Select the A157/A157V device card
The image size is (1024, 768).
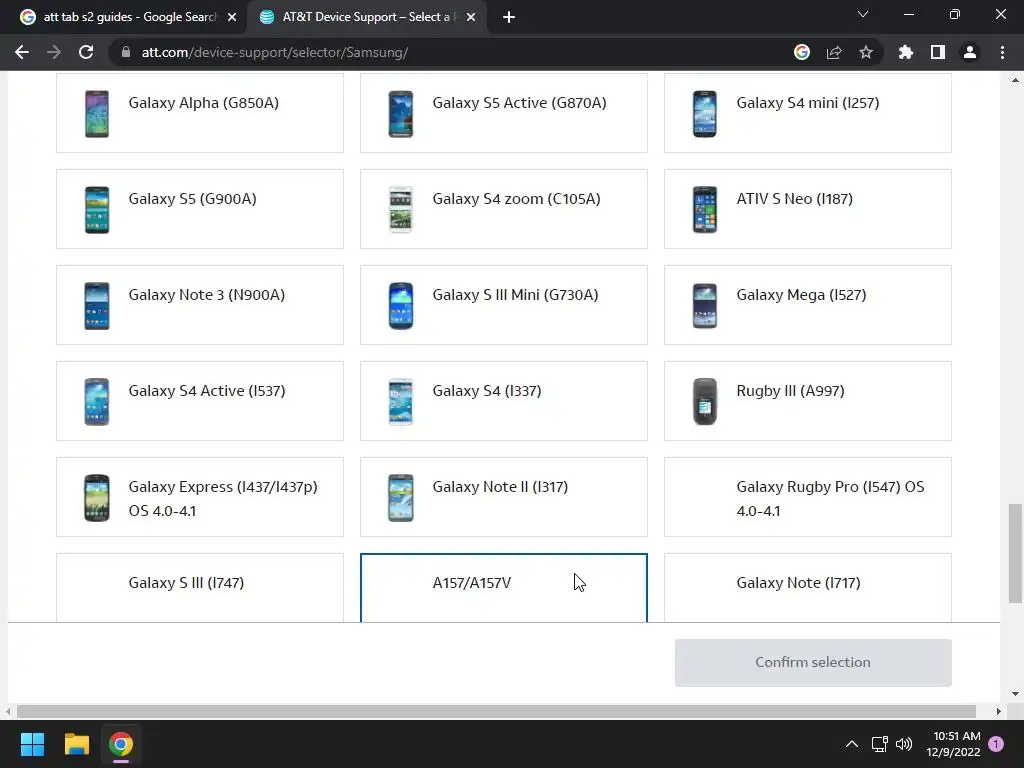click(x=504, y=588)
